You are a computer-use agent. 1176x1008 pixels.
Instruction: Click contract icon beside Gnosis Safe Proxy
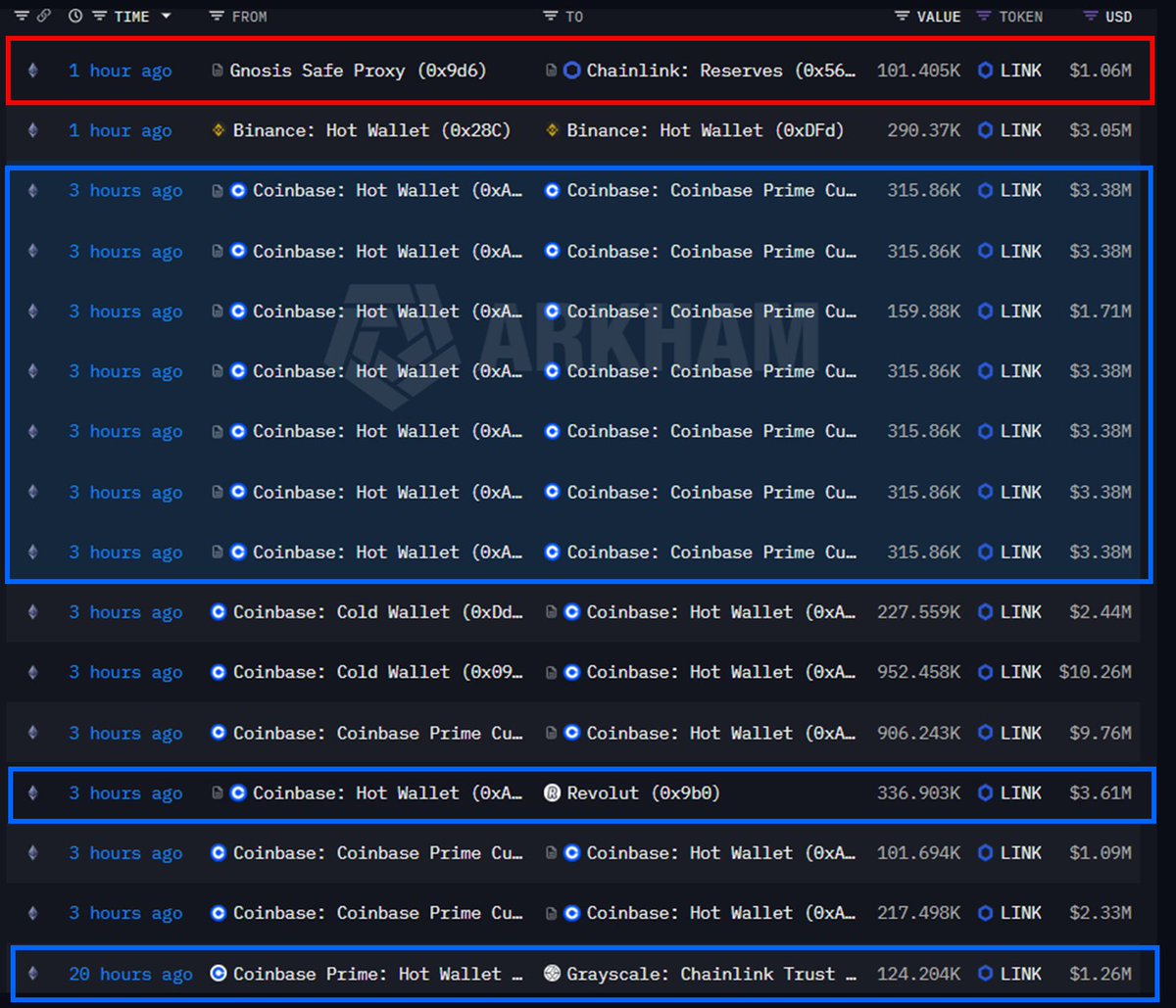coord(218,71)
